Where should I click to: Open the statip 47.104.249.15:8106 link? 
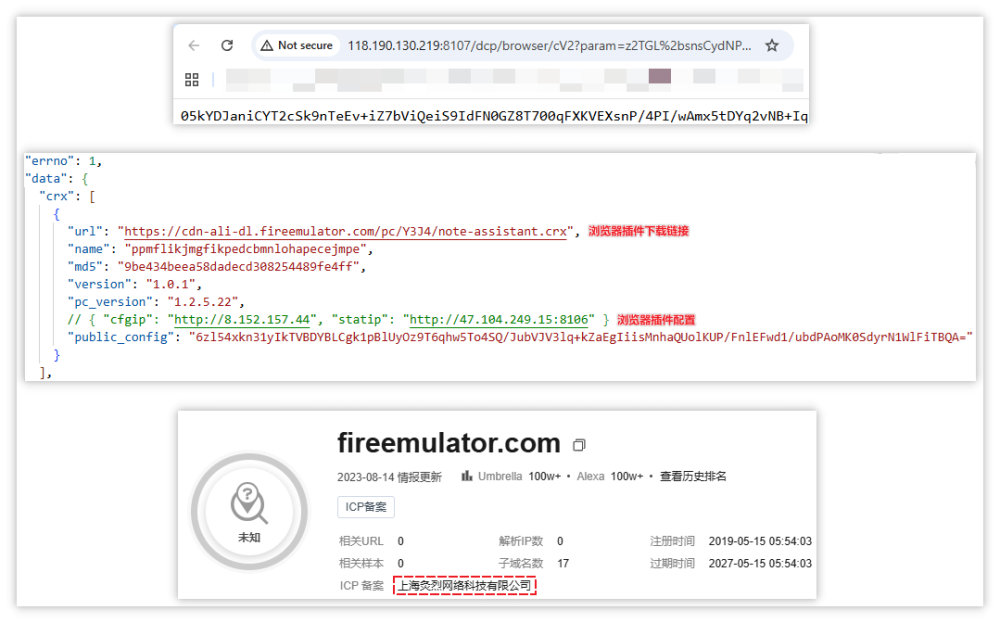[x=501, y=319]
